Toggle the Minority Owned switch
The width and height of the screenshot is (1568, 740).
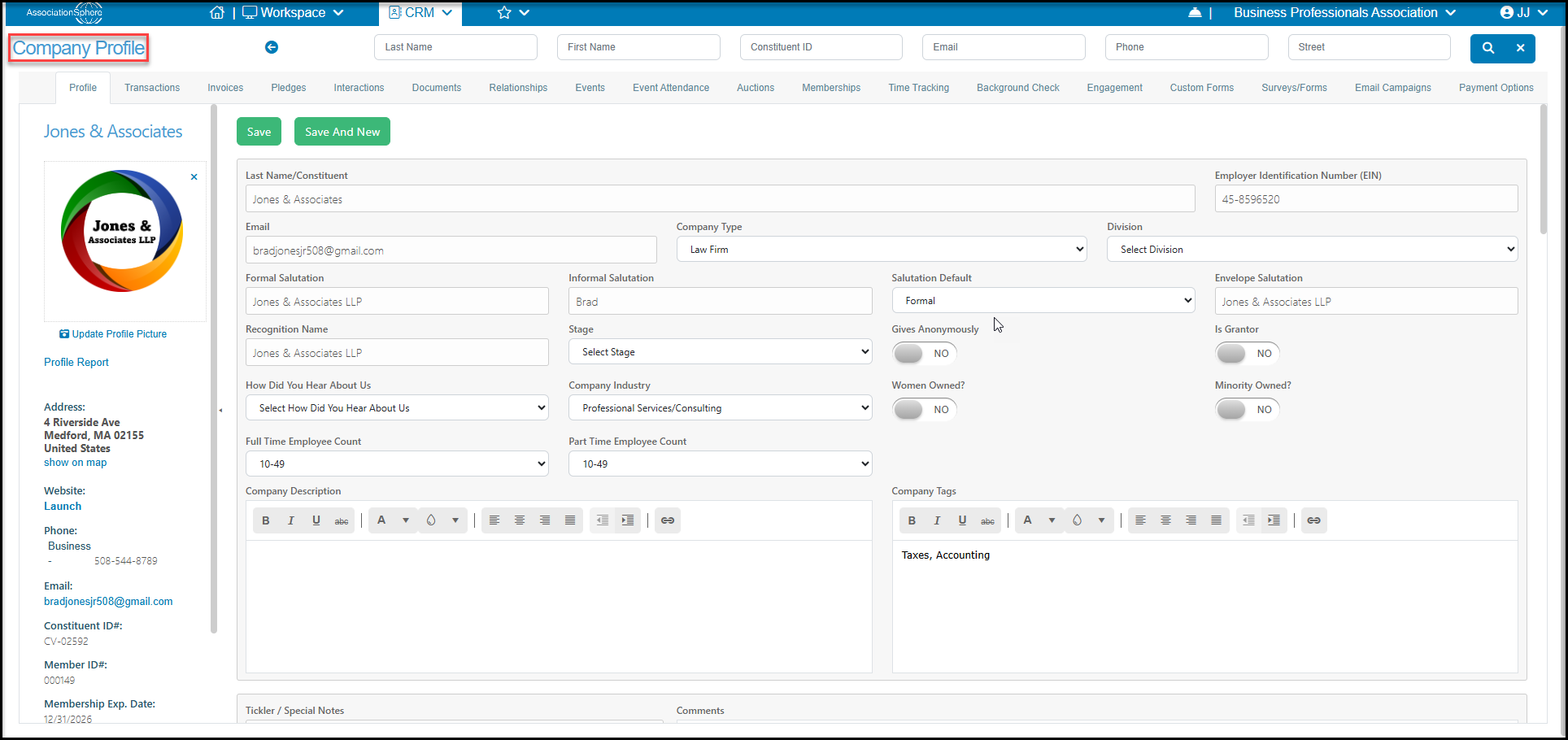(1248, 410)
